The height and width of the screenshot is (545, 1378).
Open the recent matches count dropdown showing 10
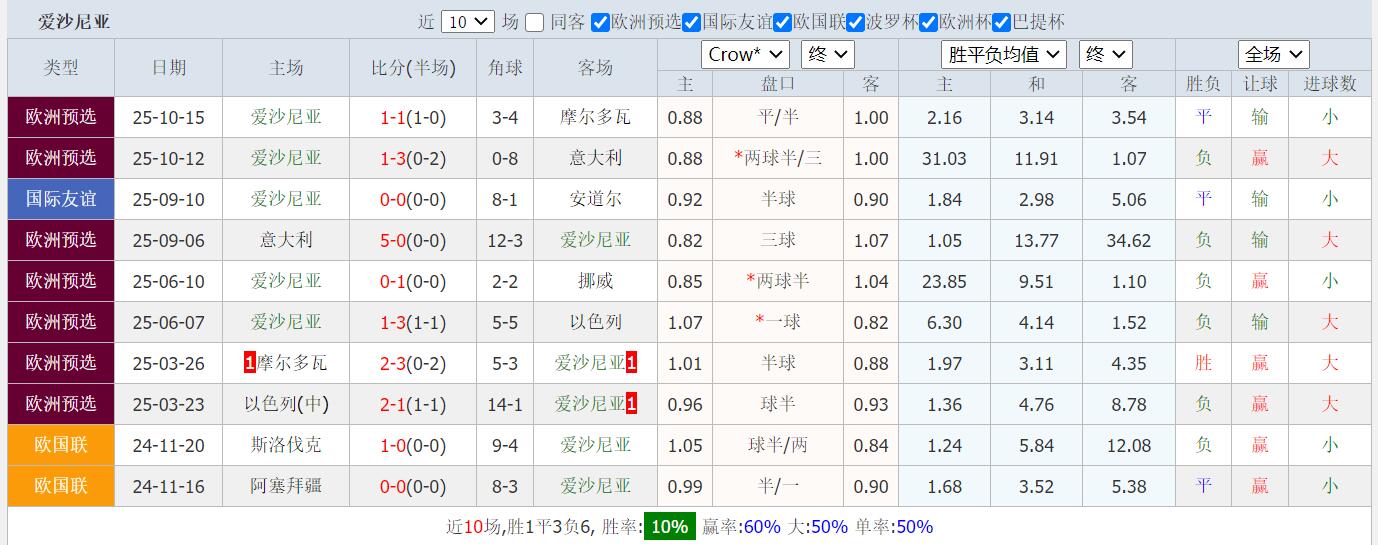[x=467, y=22]
